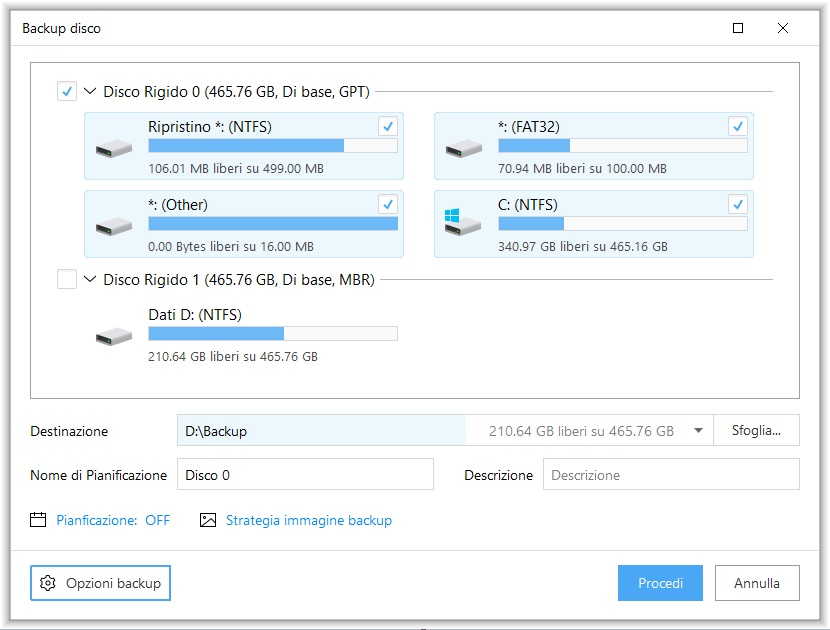Click the calendar icon beside Pianficazione
Image resolution: width=830 pixels, height=630 pixels.
click(39, 520)
